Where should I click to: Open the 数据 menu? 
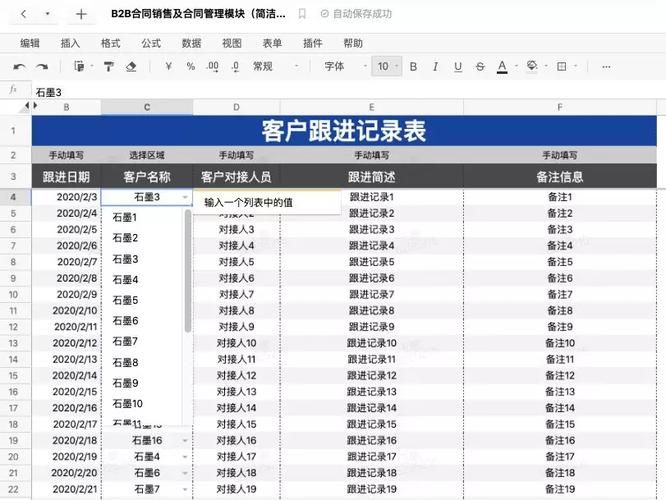pyautogui.click(x=191, y=43)
